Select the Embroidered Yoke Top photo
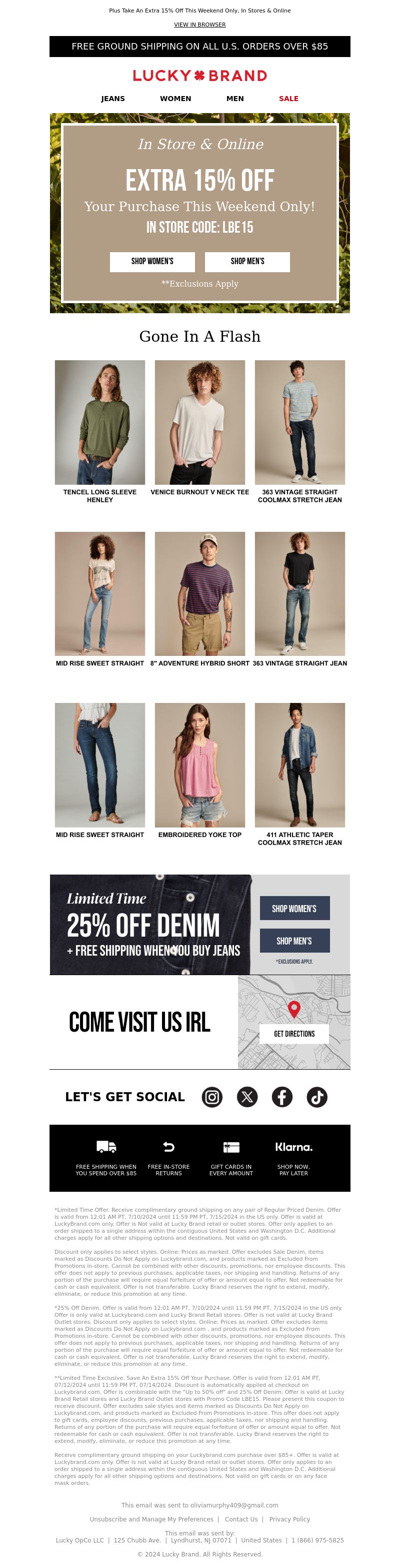Screen dimensions: 400x1568 [200, 765]
